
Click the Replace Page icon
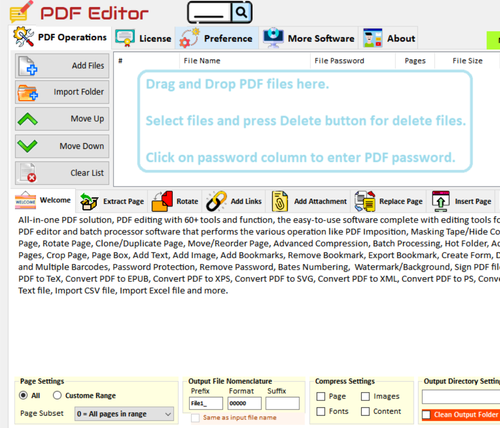365,201
